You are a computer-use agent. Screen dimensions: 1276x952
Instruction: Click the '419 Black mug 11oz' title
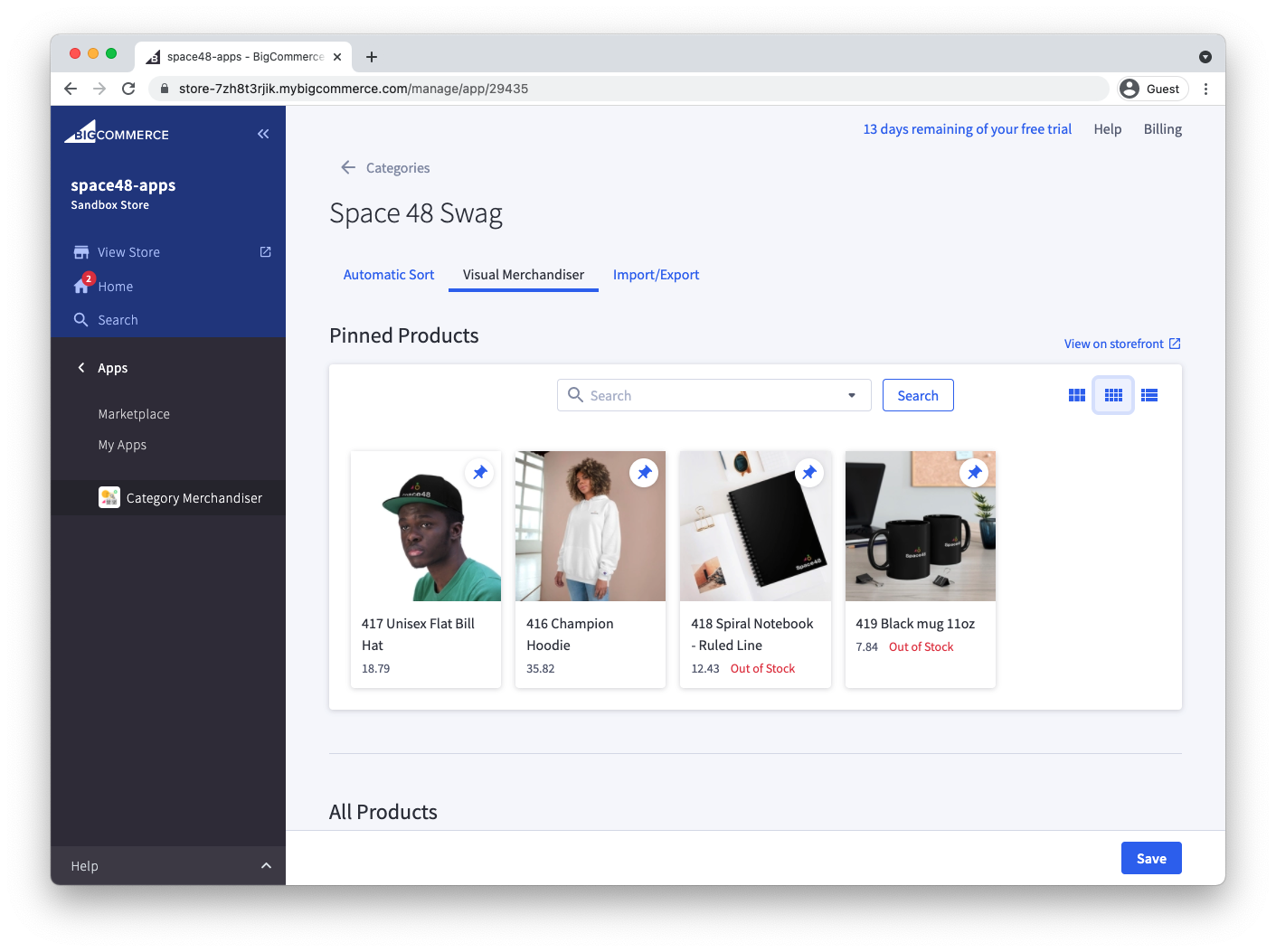915,624
